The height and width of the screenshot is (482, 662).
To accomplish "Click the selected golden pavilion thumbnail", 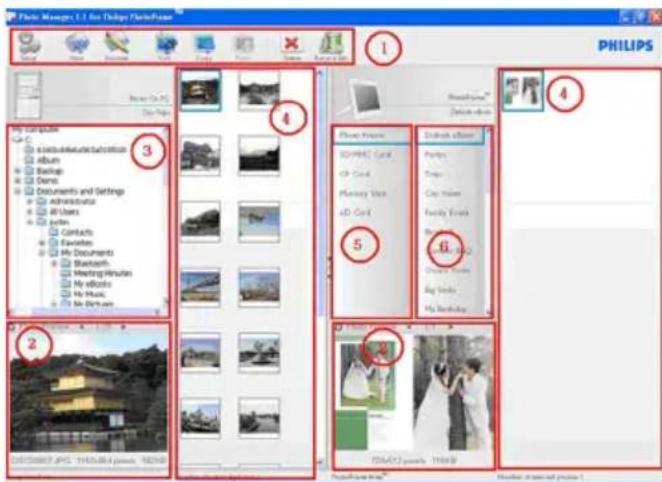I will click(x=201, y=91).
